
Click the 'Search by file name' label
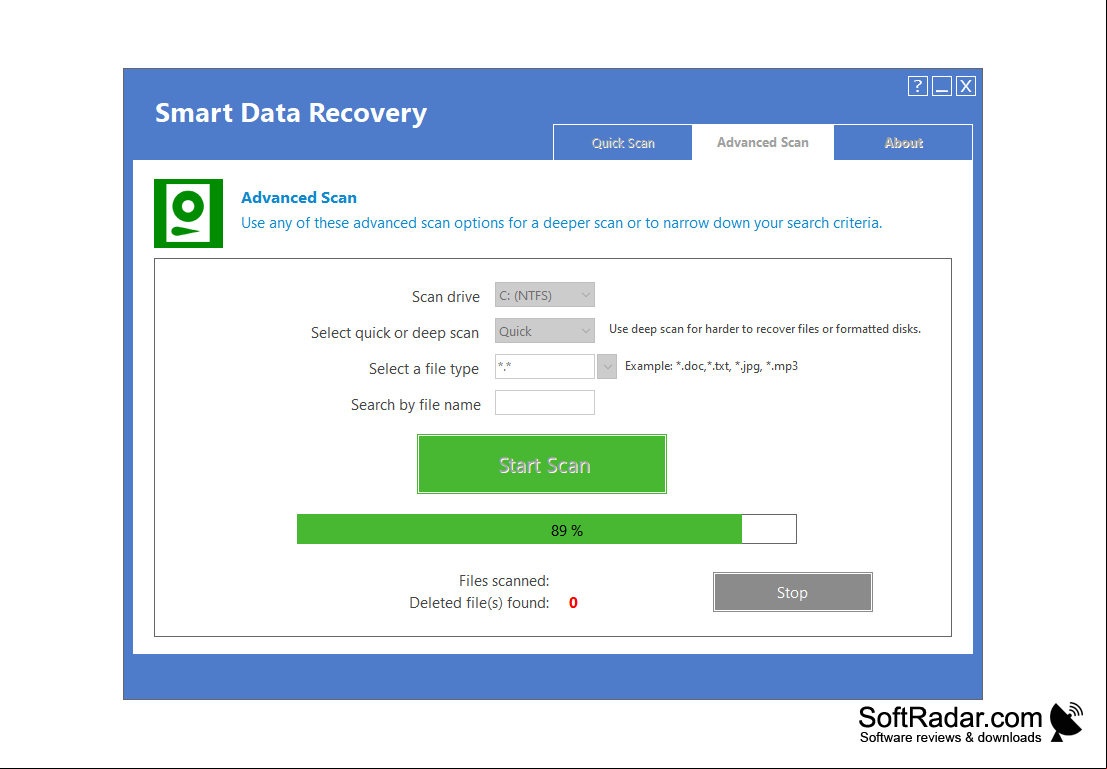pyautogui.click(x=416, y=405)
